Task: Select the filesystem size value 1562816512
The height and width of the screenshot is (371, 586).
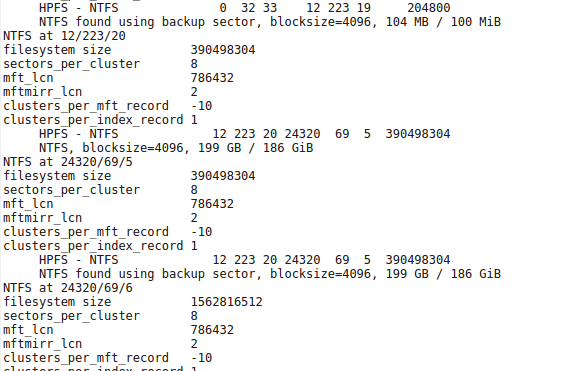Action: pyautogui.click(x=227, y=302)
